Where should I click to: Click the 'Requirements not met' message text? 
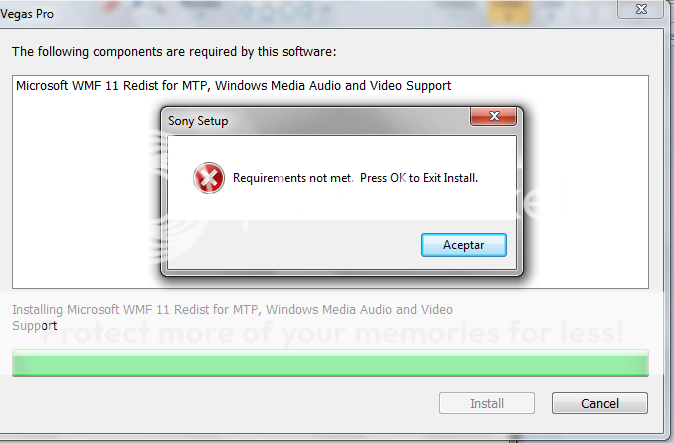point(293,178)
